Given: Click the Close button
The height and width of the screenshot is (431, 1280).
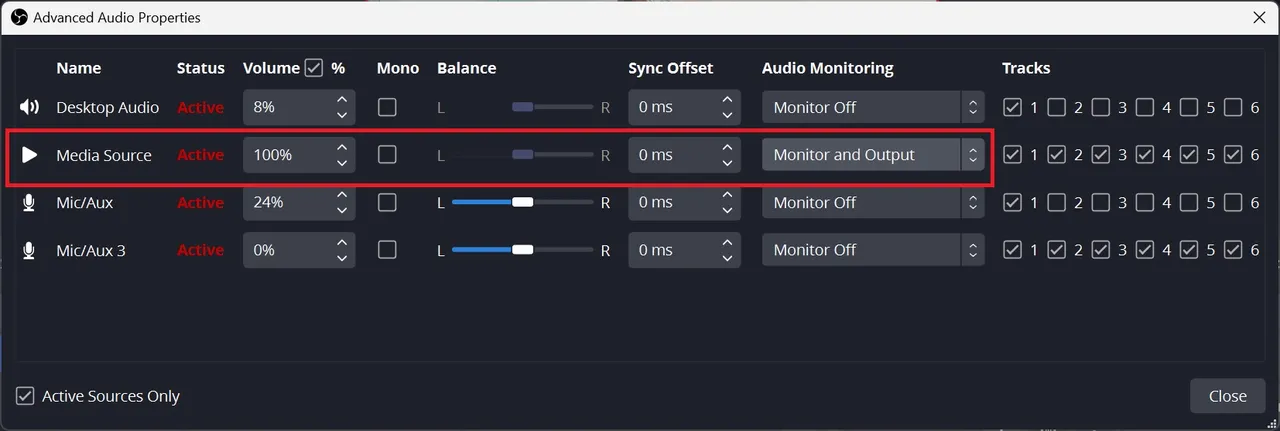Looking at the screenshot, I should point(1227,396).
